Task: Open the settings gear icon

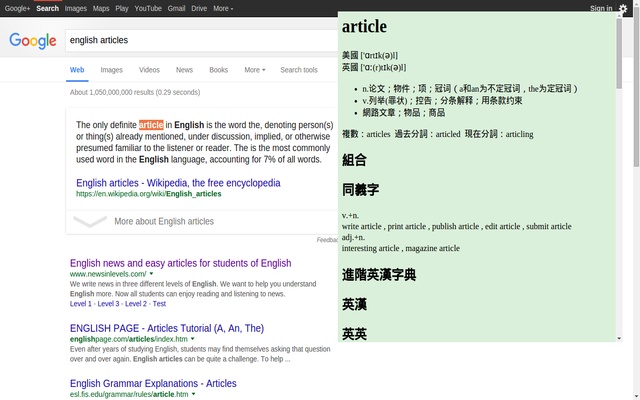Action: [x=623, y=8]
